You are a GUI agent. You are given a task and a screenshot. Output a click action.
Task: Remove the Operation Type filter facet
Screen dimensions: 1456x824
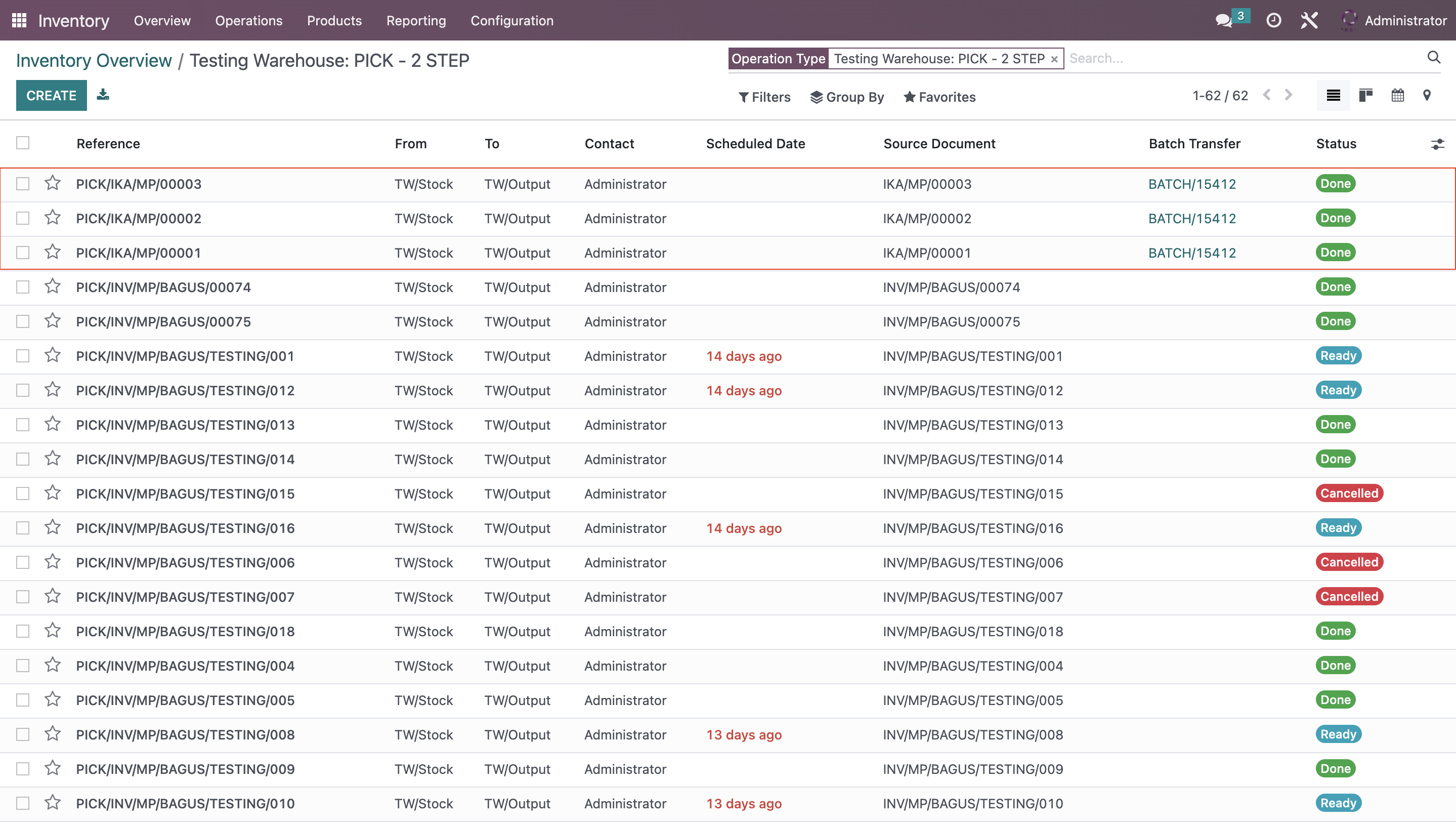click(x=1054, y=59)
